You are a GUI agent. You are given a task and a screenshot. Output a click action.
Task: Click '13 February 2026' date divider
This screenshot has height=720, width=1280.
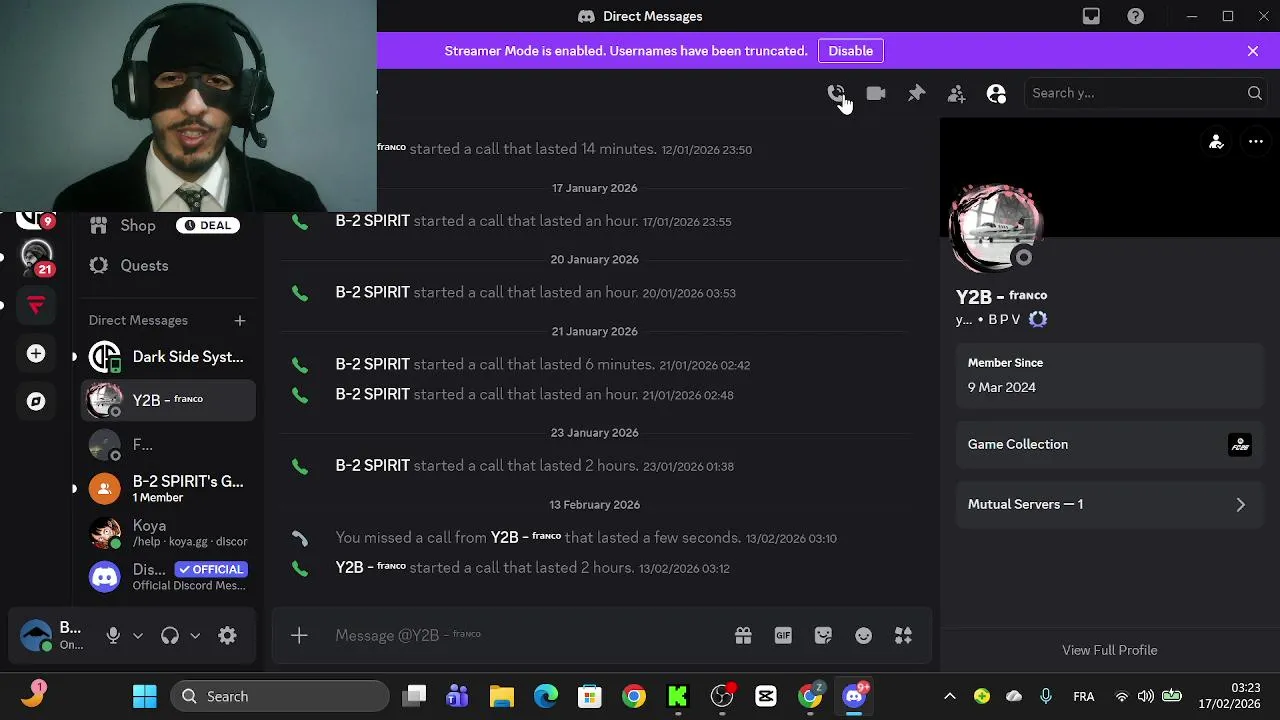point(594,504)
